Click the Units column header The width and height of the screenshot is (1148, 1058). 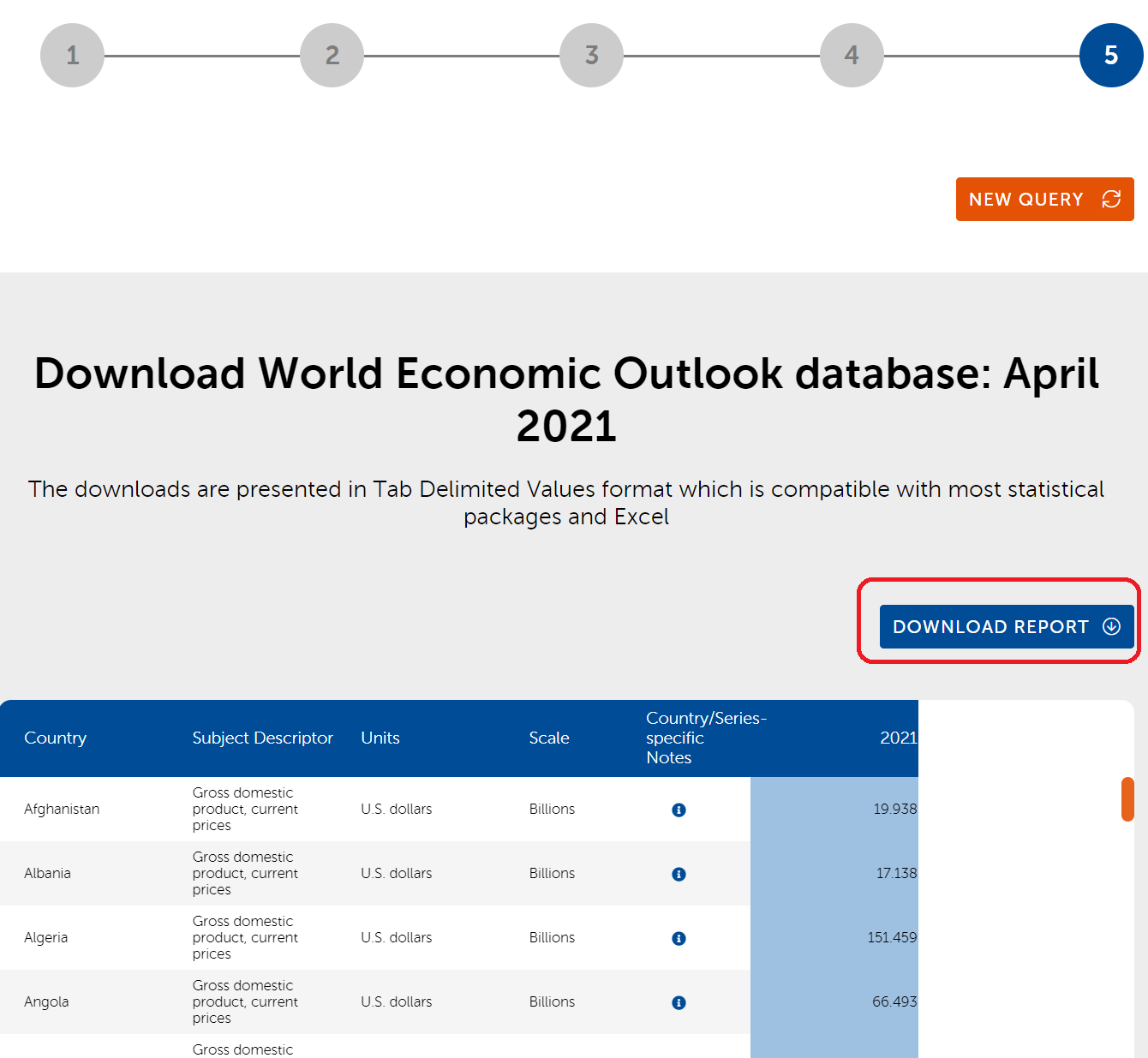(x=380, y=738)
